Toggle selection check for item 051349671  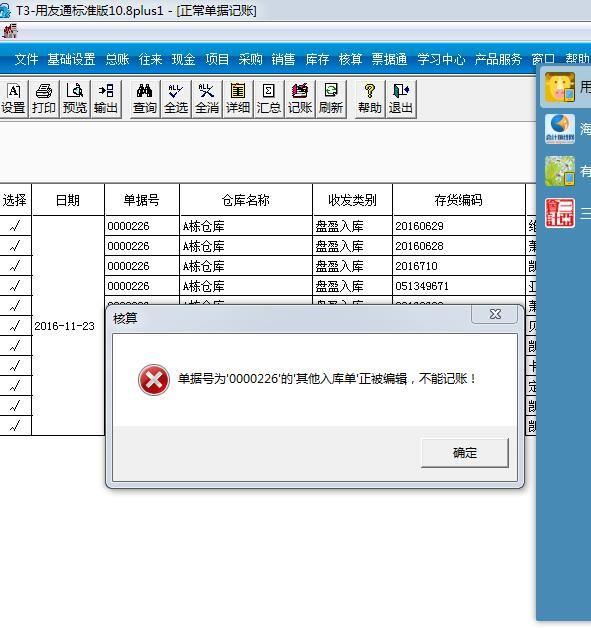coord(15,286)
